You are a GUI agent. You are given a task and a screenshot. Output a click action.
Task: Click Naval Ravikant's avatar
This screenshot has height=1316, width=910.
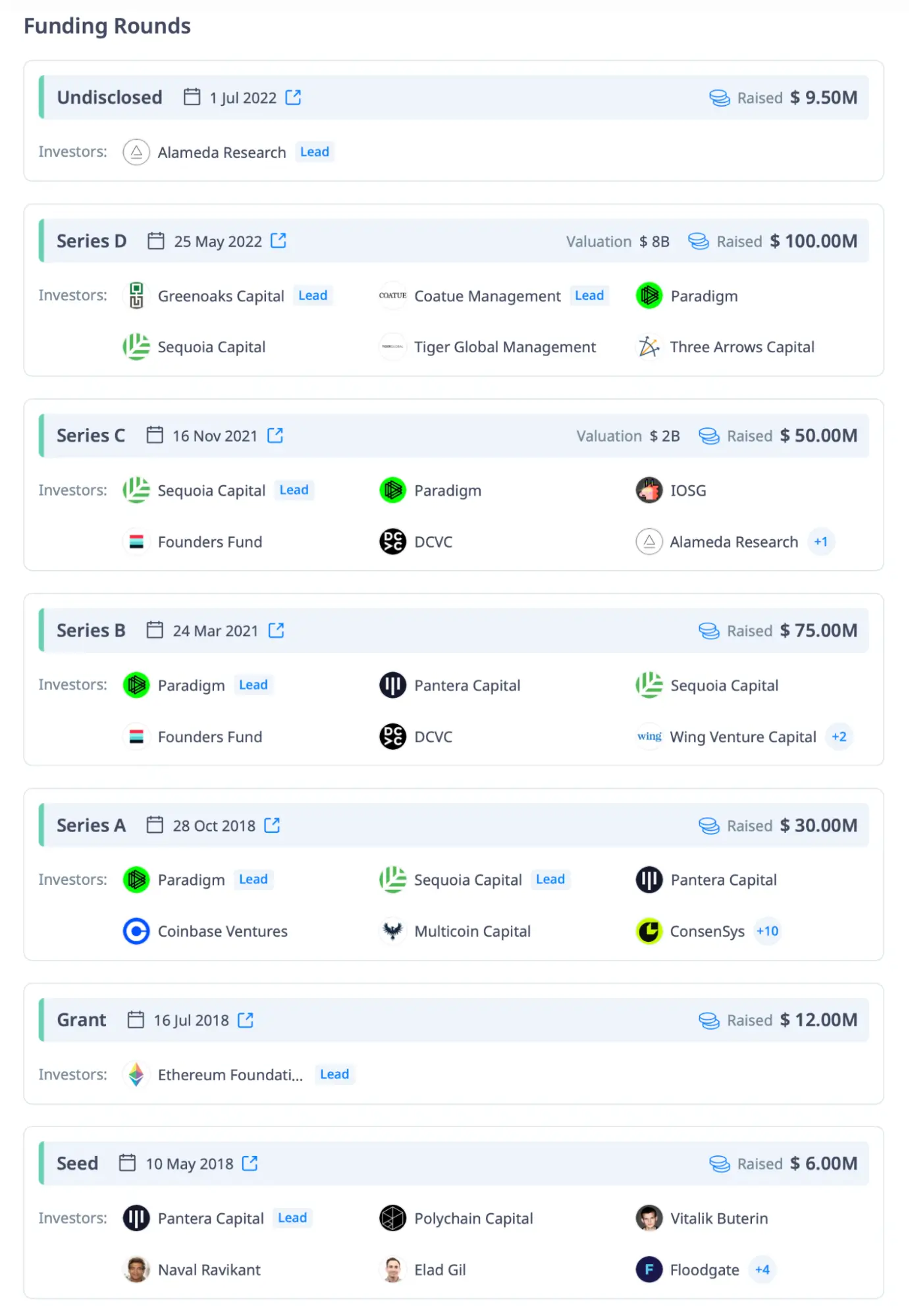point(136,1269)
